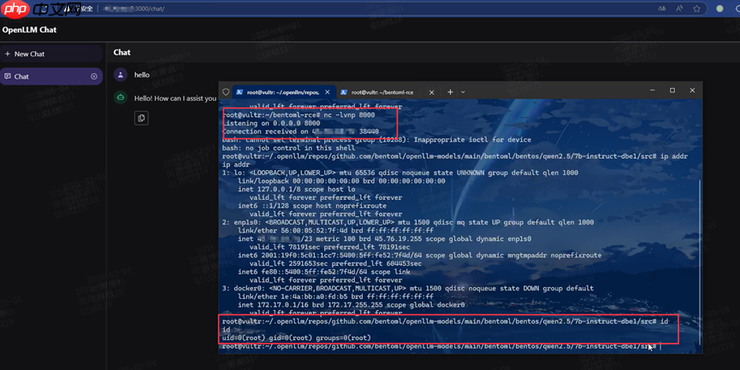This screenshot has height=370, width=740.
Task: Start a New Chat in the sidebar
Action: pyautogui.click(x=51, y=54)
